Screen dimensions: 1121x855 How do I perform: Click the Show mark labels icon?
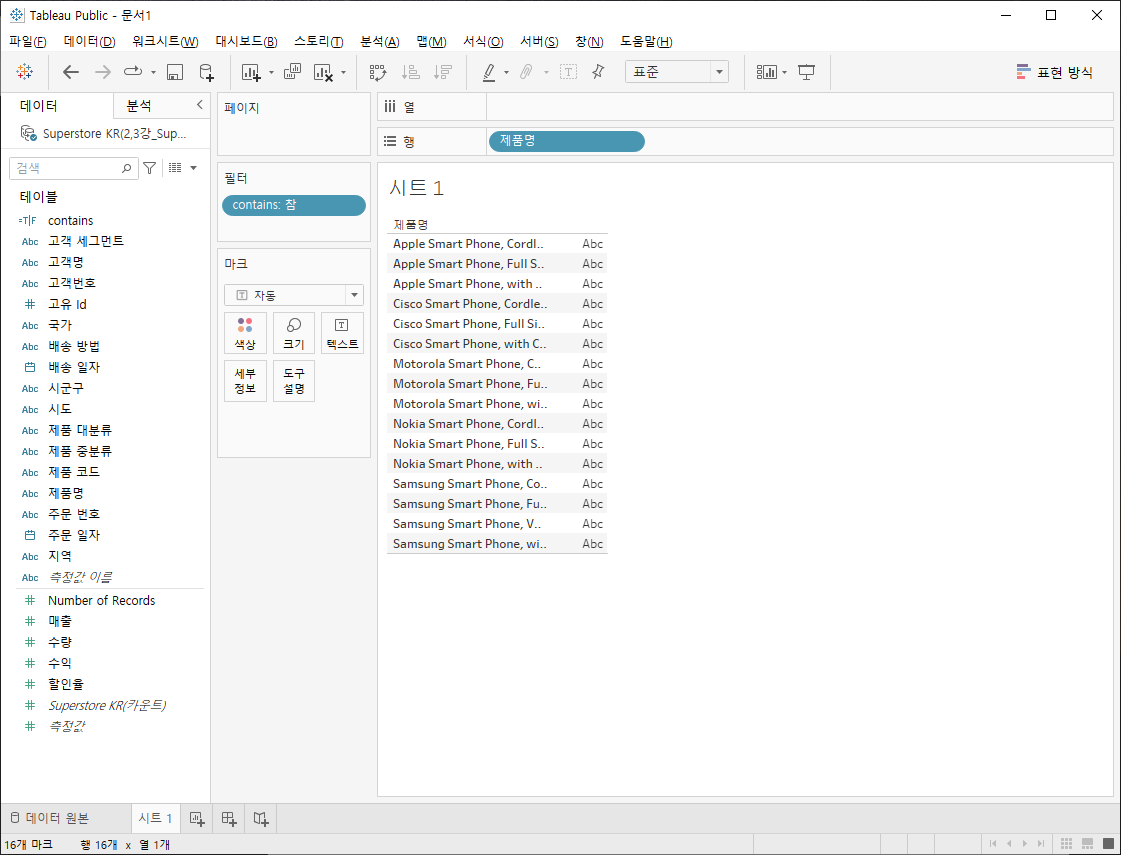click(x=568, y=71)
